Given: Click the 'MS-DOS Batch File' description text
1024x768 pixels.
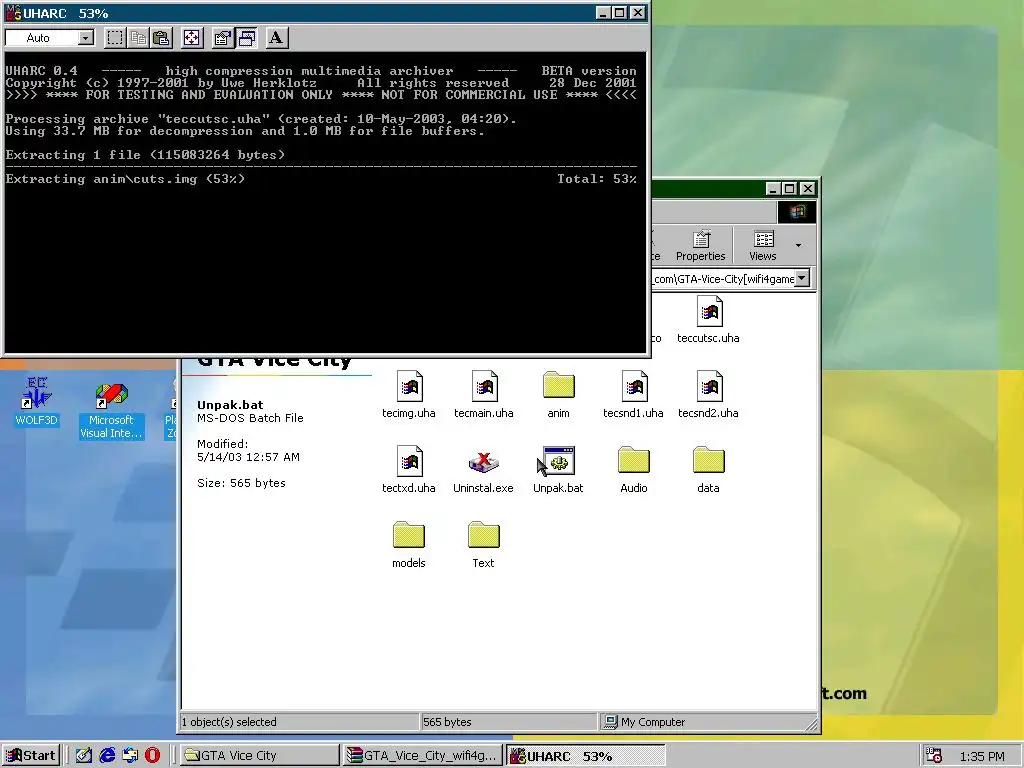Looking at the screenshot, I should (x=250, y=418).
